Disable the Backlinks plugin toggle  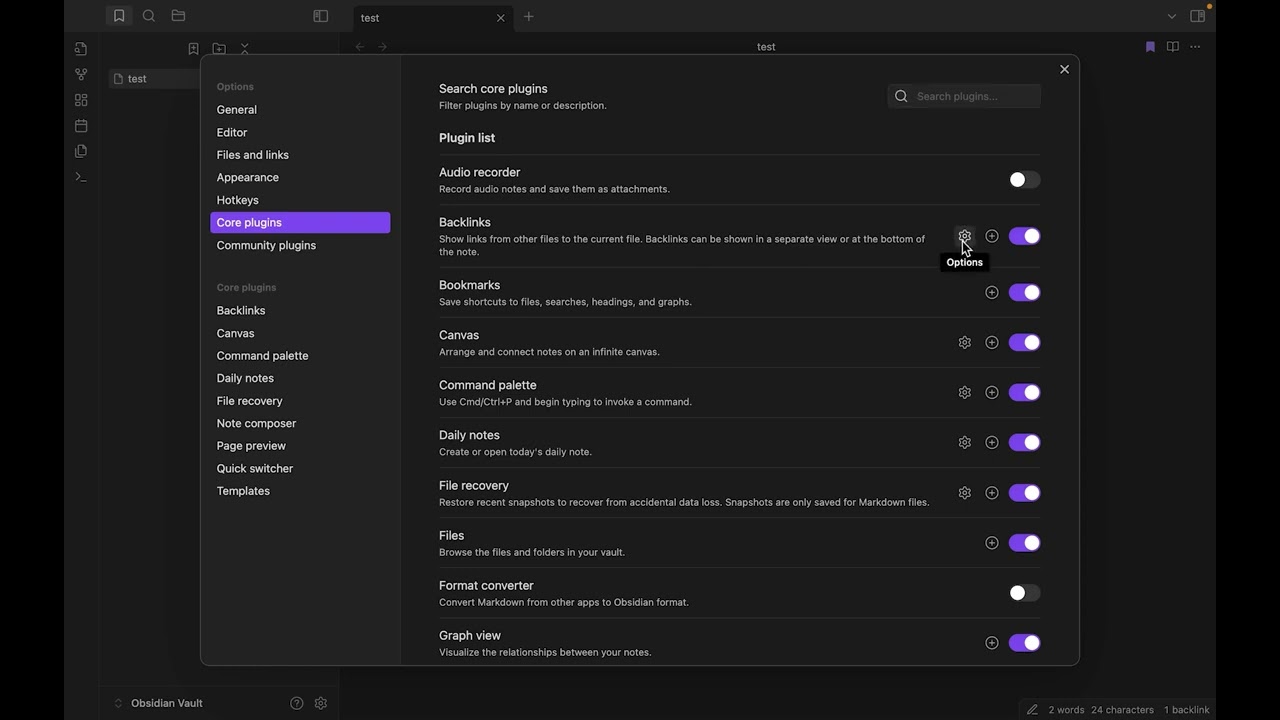coord(1024,236)
